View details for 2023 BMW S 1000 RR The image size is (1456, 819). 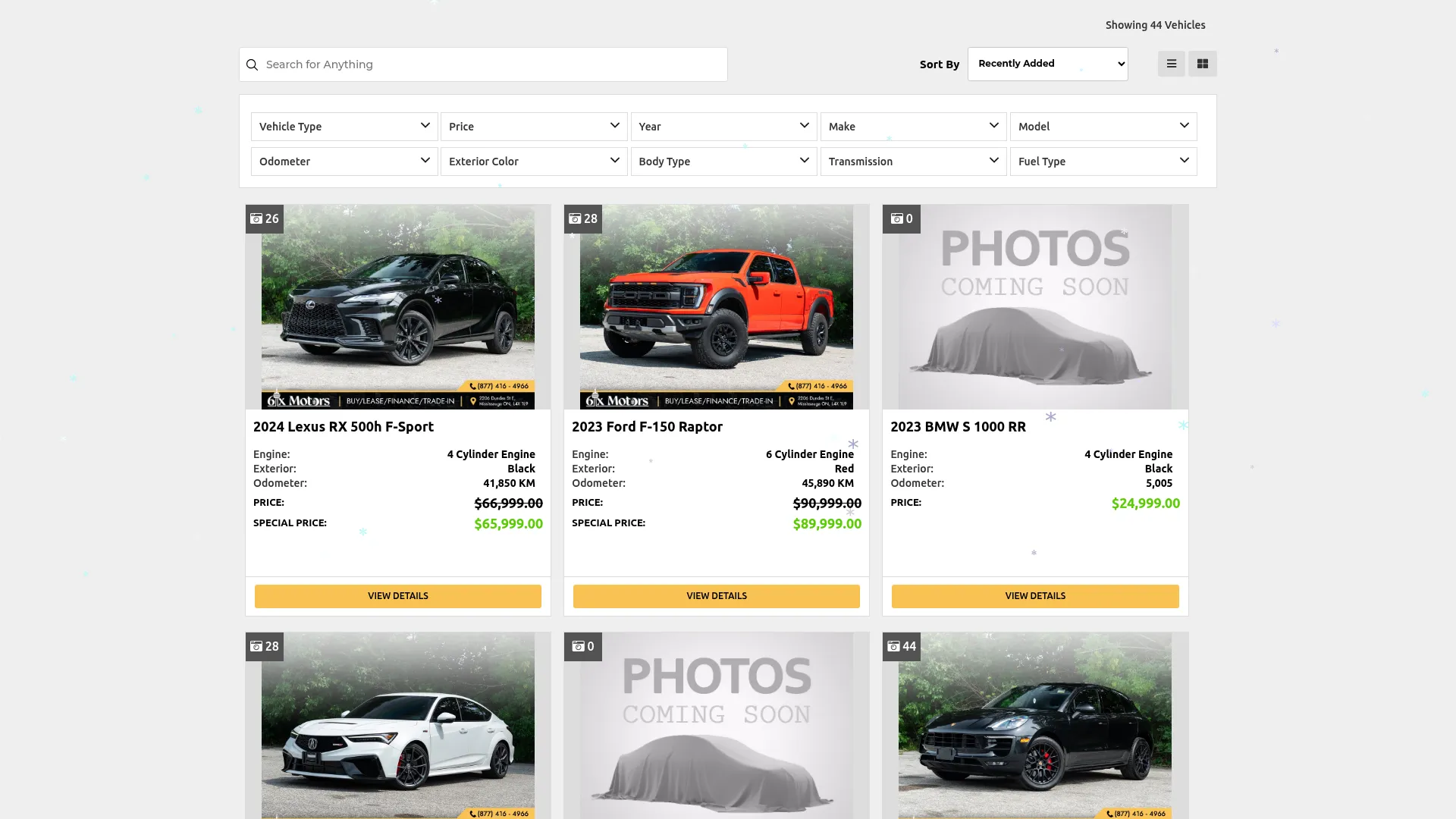(1035, 596)
